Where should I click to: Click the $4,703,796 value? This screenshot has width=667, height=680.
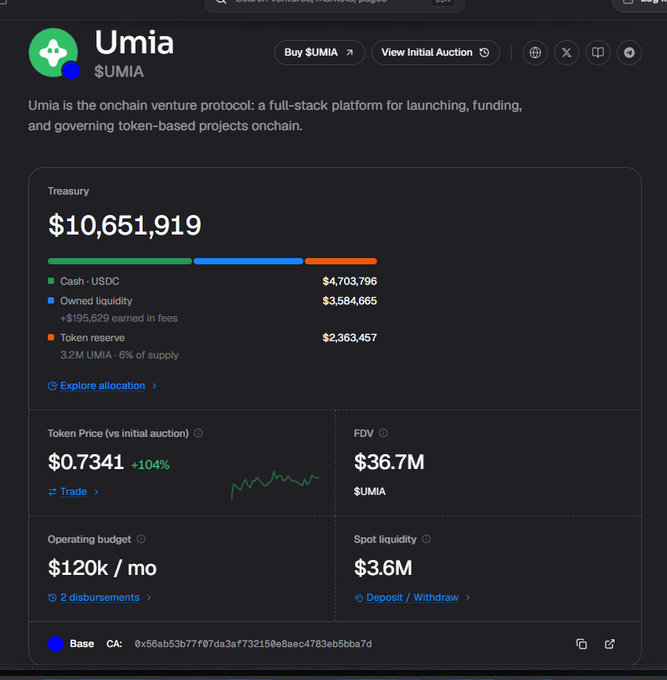[x=350, y=281]
